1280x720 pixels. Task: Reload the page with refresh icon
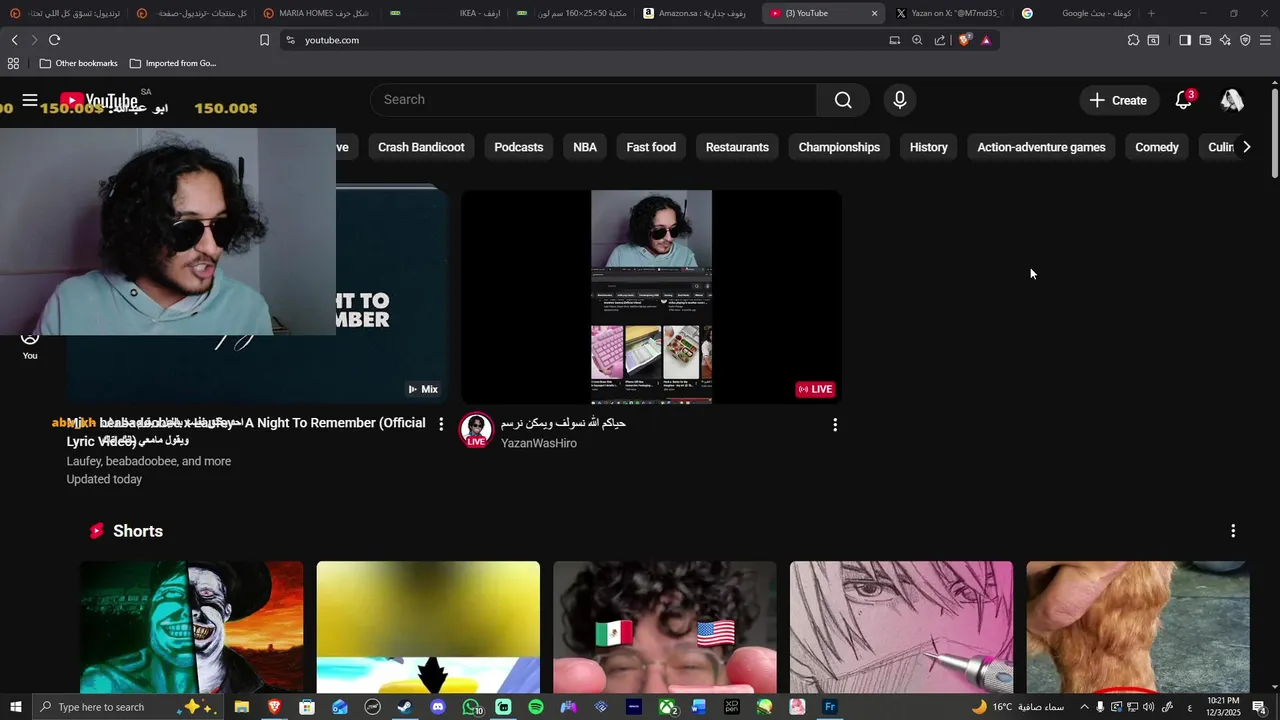coord(54,40)
